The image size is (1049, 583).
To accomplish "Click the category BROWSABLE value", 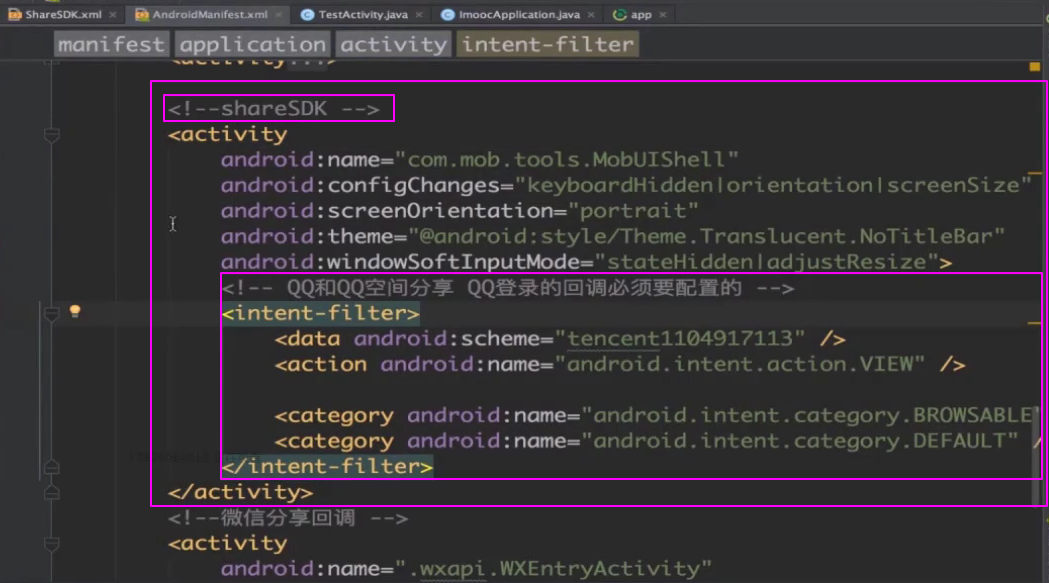I will [x=812, y=415].
